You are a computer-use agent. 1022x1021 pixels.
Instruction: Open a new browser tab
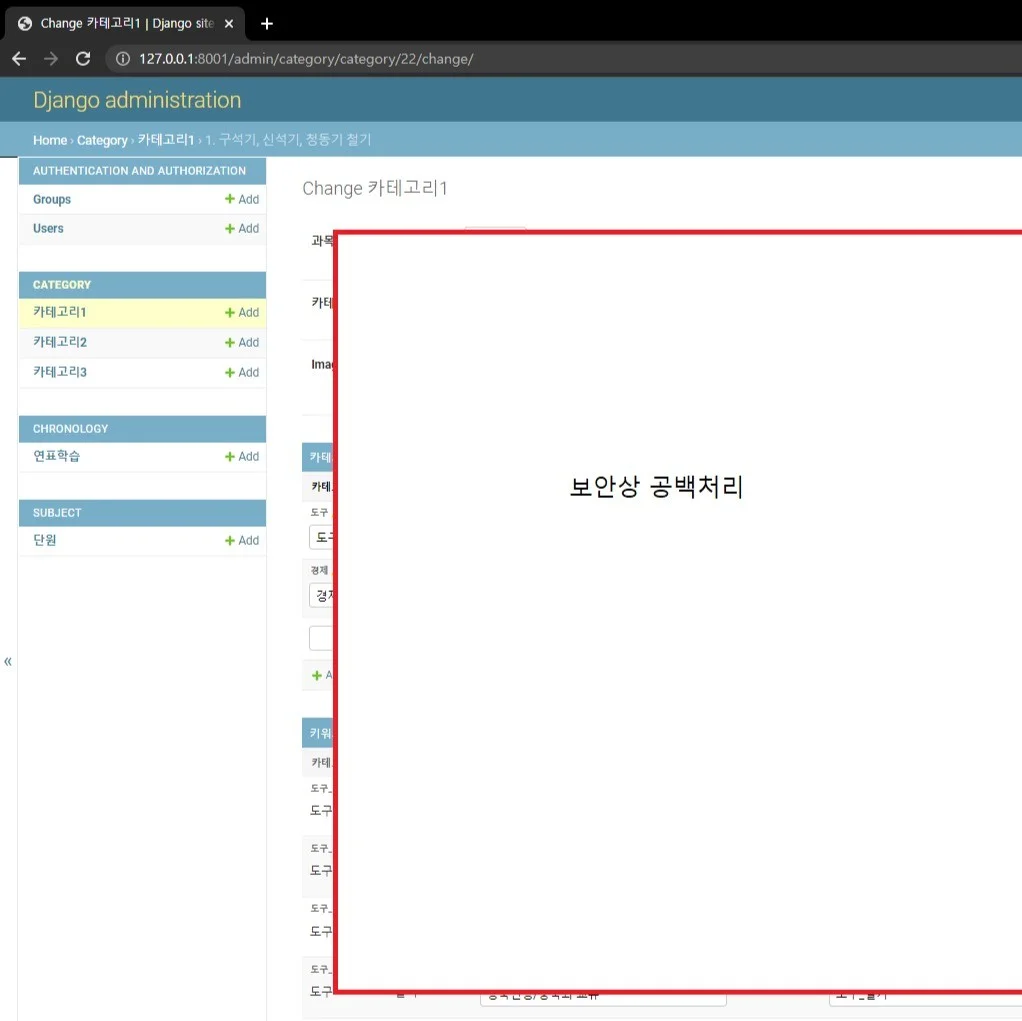click(267, 24)
